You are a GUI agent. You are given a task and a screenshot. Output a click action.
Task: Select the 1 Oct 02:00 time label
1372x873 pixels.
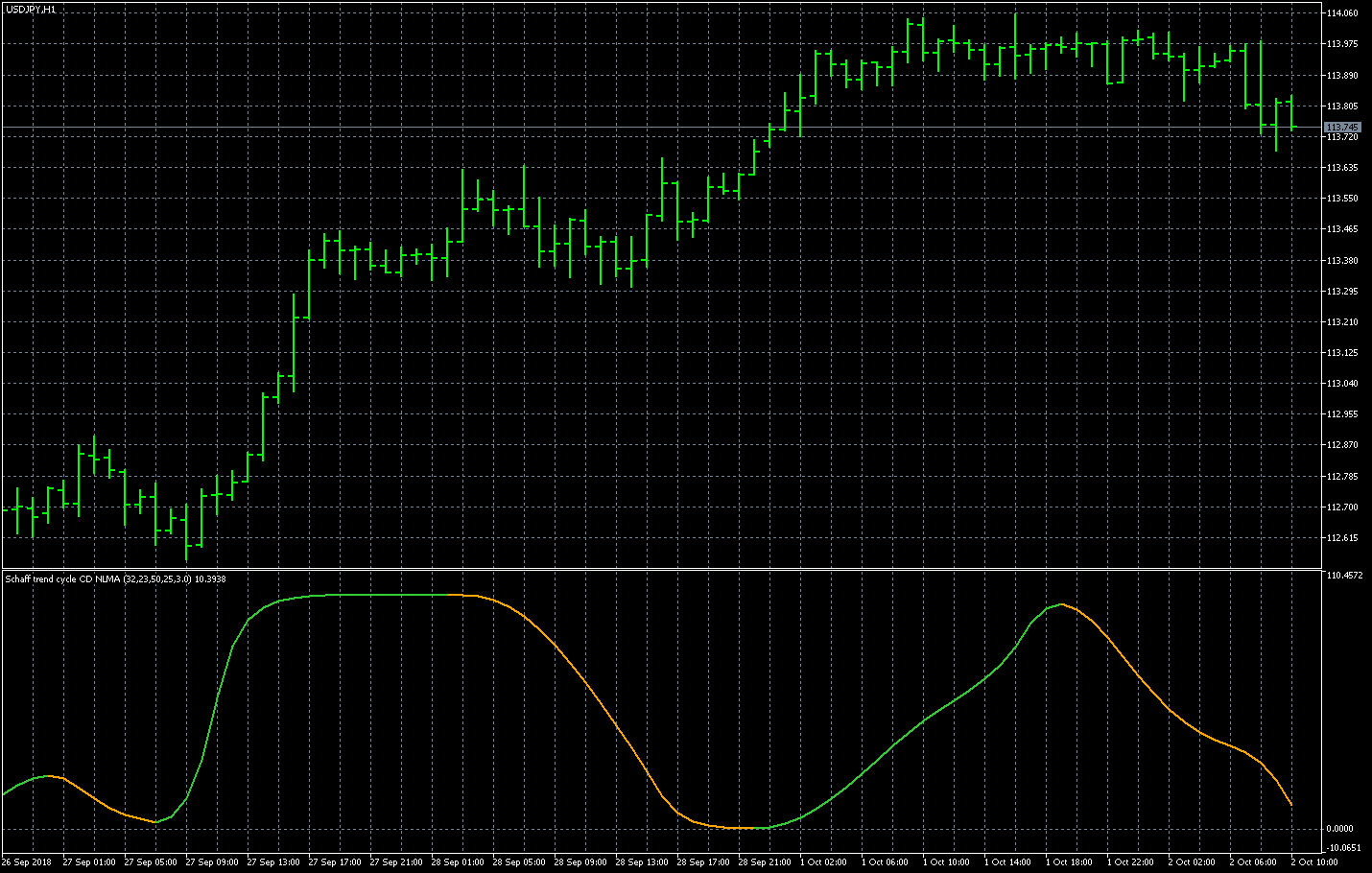tap(823, 862)
